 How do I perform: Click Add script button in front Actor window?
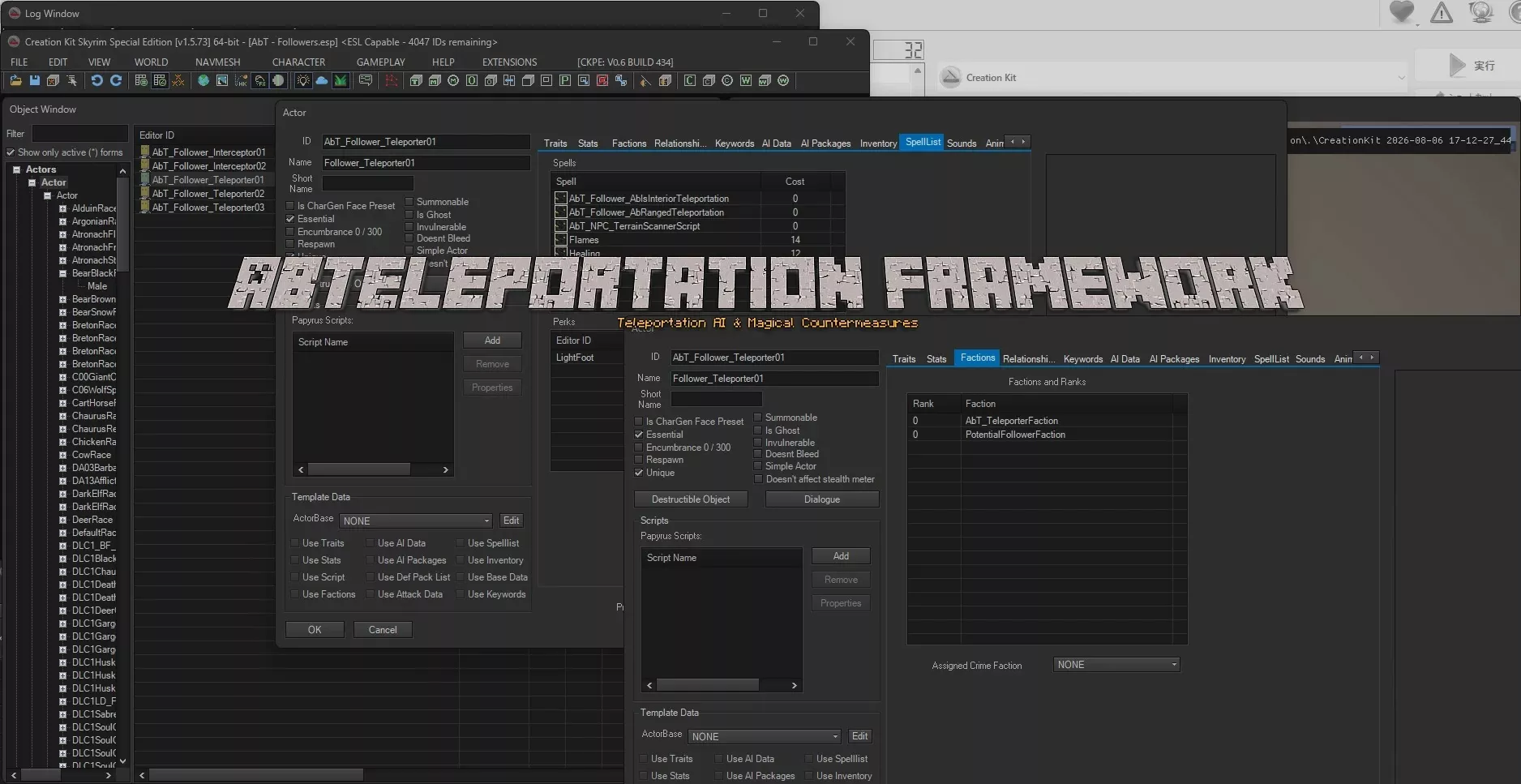click(x=841, y=556)
